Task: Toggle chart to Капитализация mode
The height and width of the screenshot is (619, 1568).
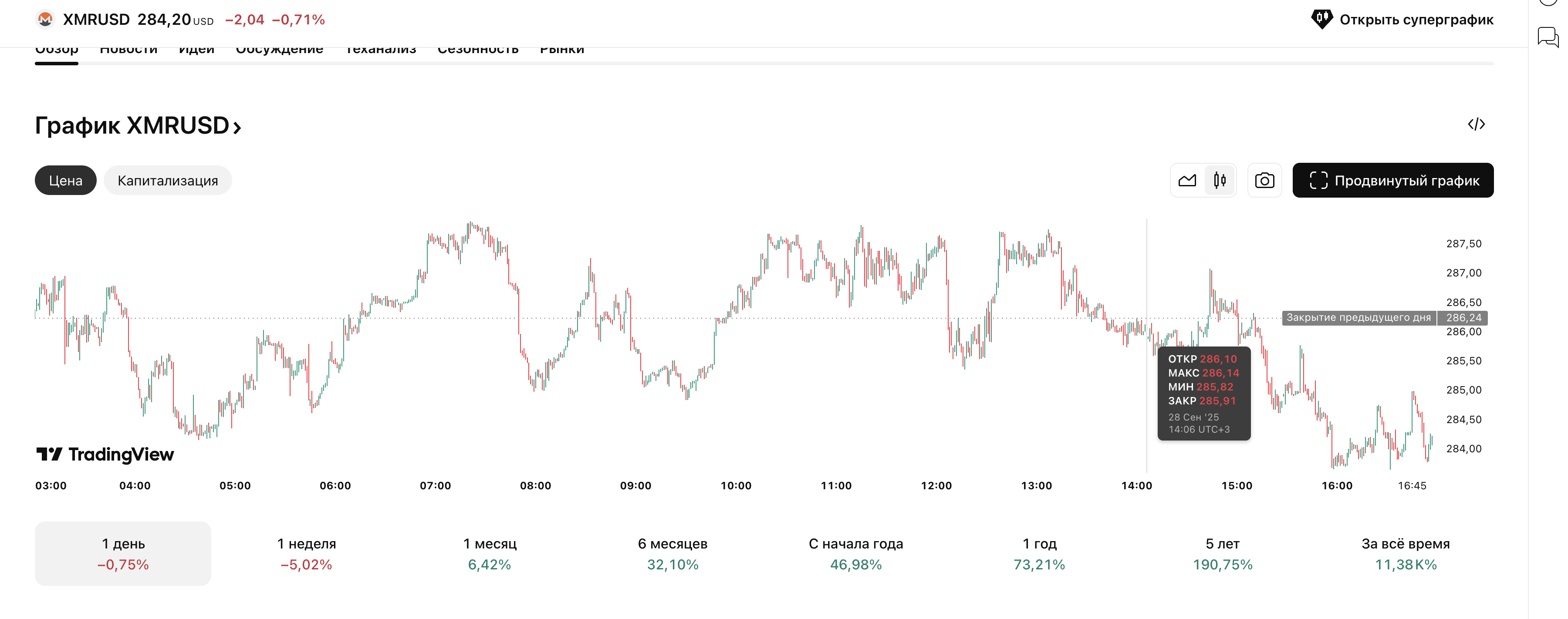Action: point(167,181)
